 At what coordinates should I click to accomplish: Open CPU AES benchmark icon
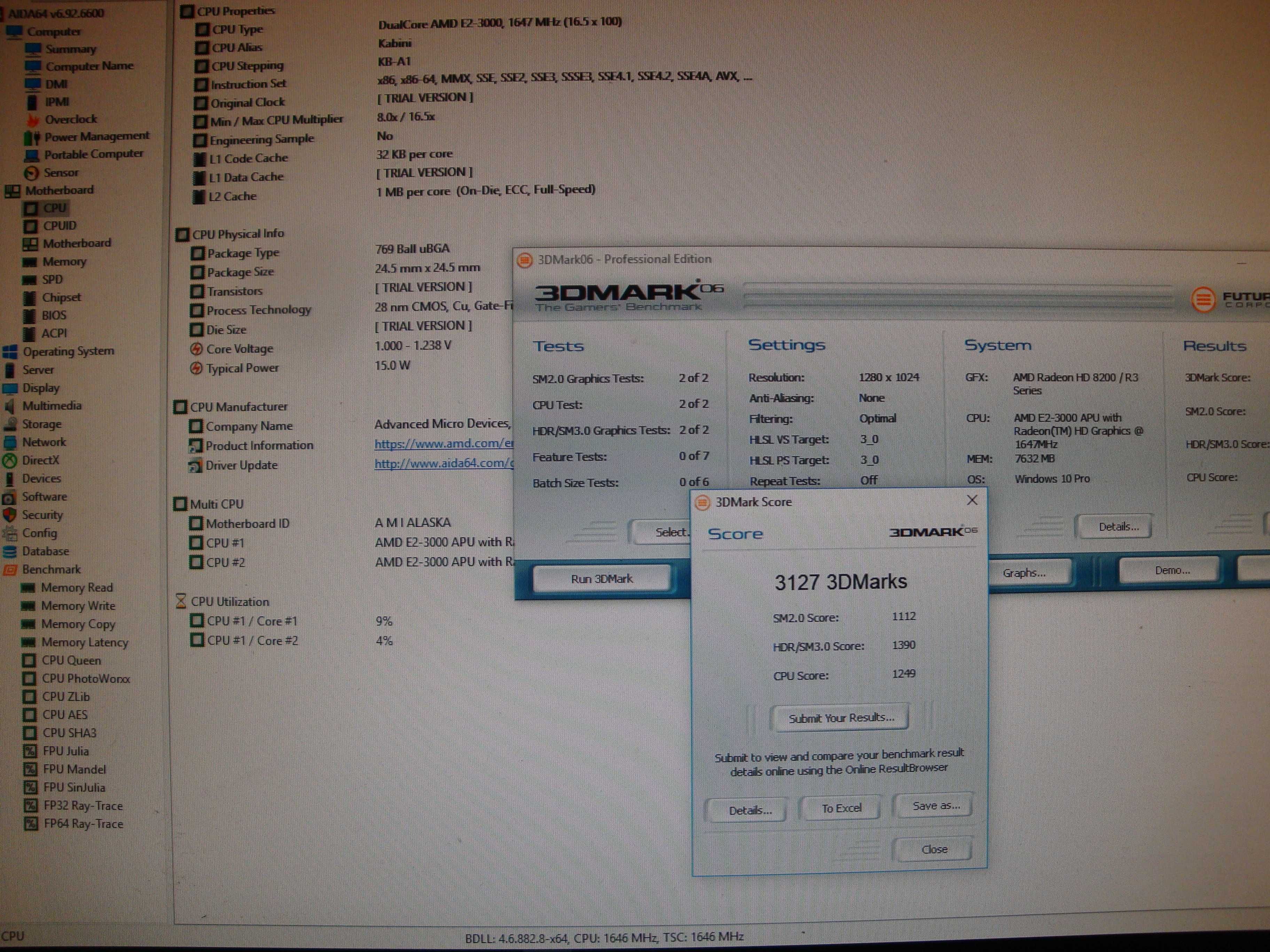pos(29,715)
